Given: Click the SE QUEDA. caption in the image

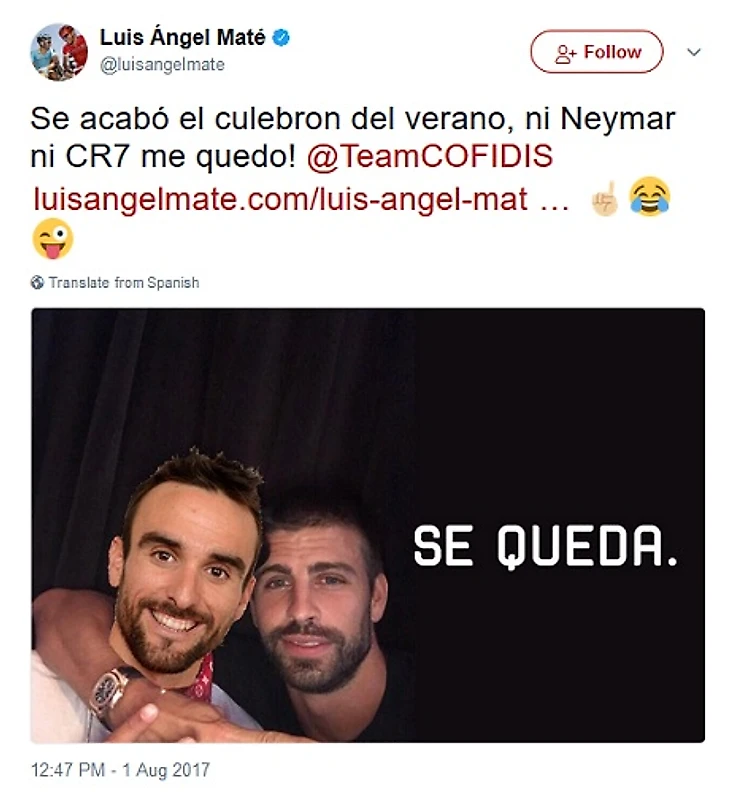Looking at the screenshot, I should click(546, 547).
